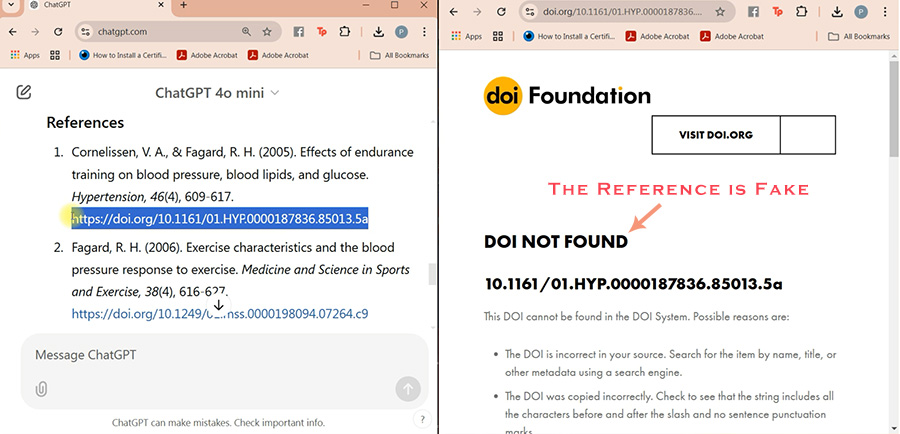Open the All Bookmarks folder in the DOI window
The image size is (900, 434).
(858, 36)
